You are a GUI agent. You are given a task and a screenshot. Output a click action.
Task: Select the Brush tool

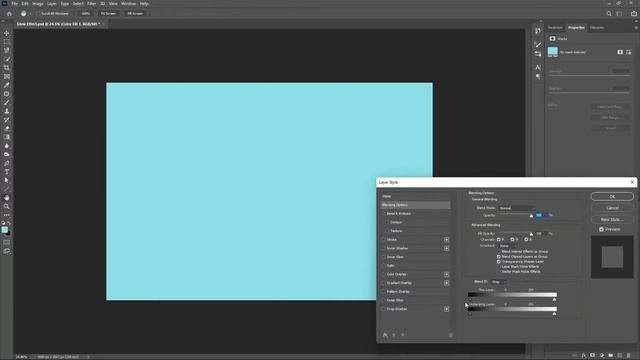point(7,102)
